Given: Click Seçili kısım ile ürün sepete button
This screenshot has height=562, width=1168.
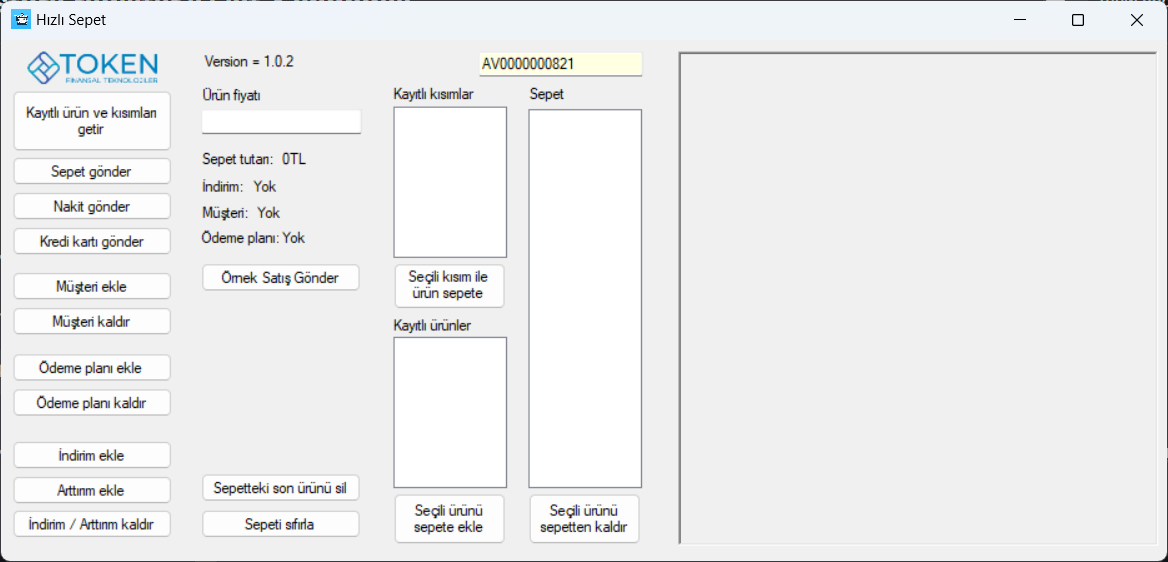Looking at the screenshot, I should 449,286.
